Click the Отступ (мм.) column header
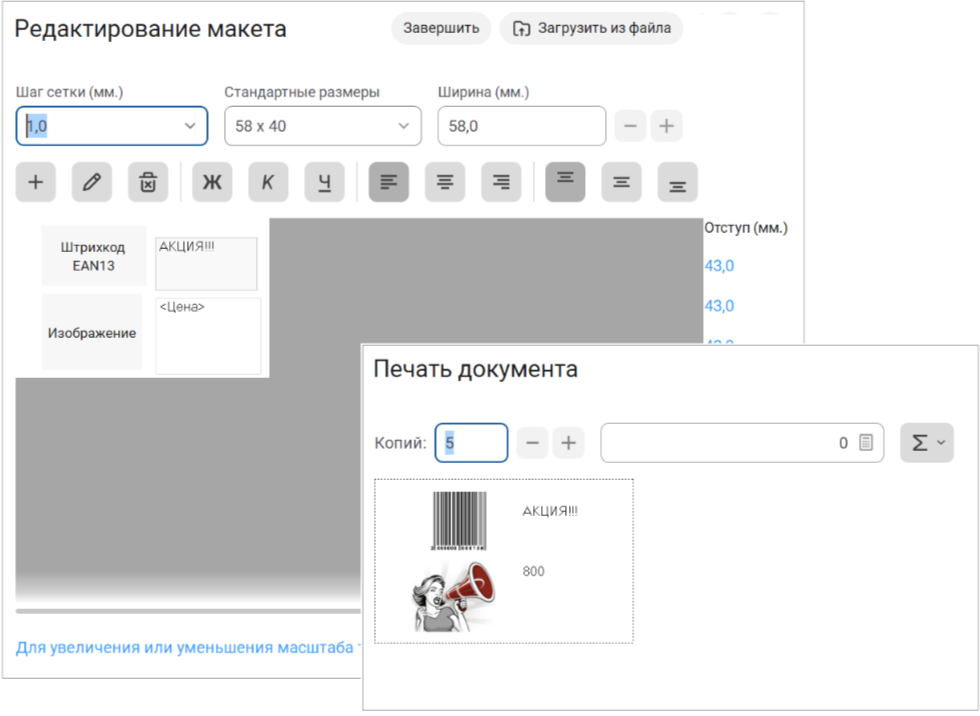The height and width of the screenshot is (716, 980). click(746, 228)
